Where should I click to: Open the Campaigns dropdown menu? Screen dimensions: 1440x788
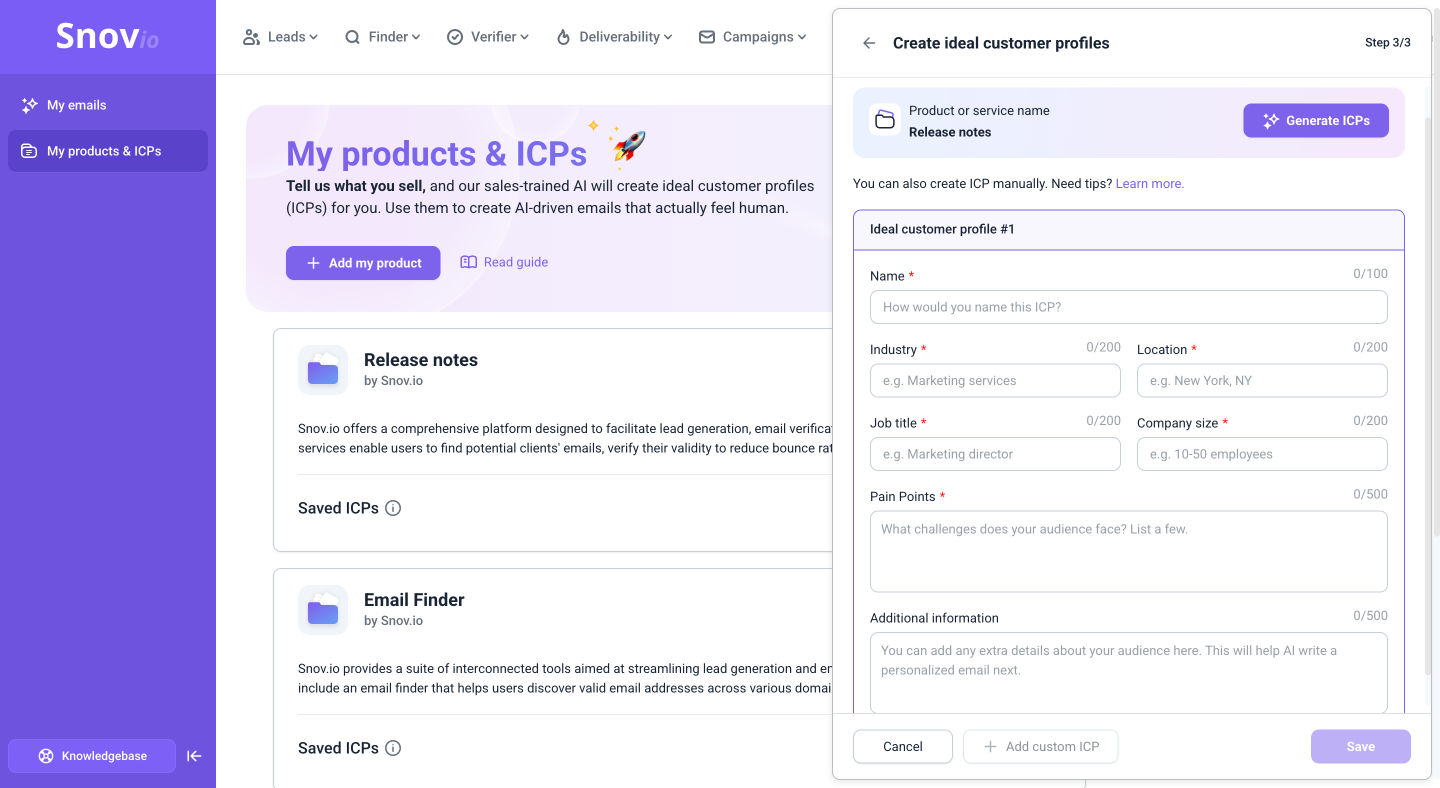coord(752,37)
